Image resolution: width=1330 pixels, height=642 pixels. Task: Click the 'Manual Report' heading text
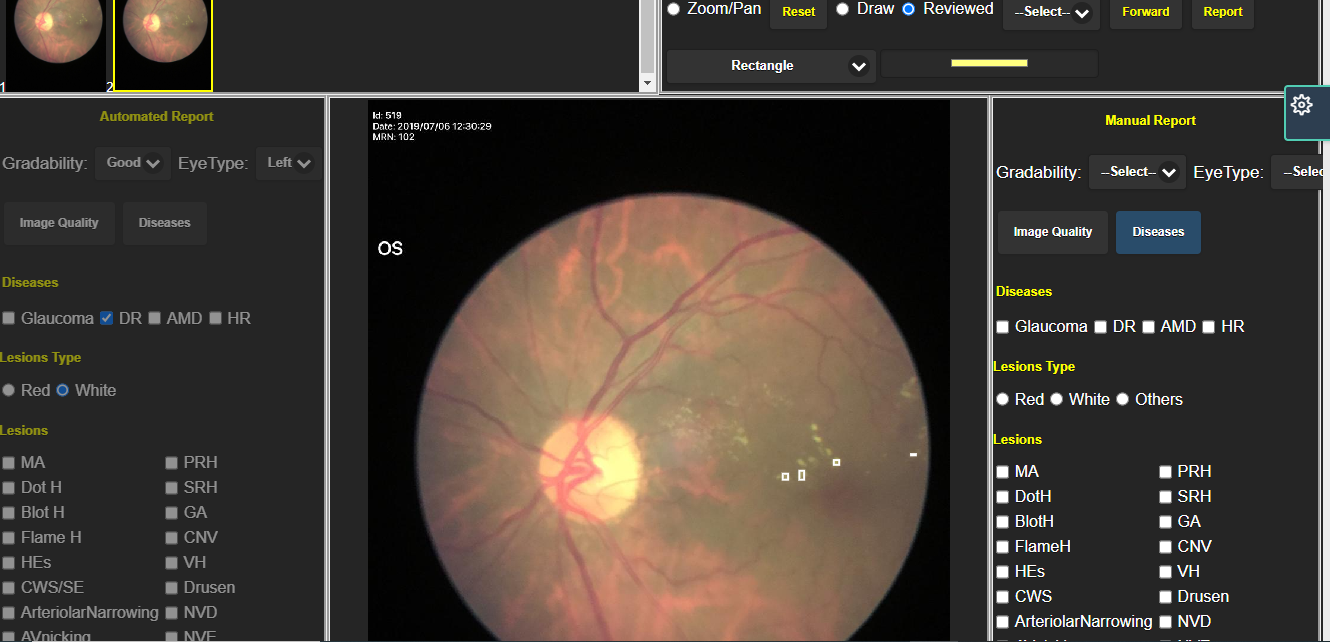click(1150, 120)
